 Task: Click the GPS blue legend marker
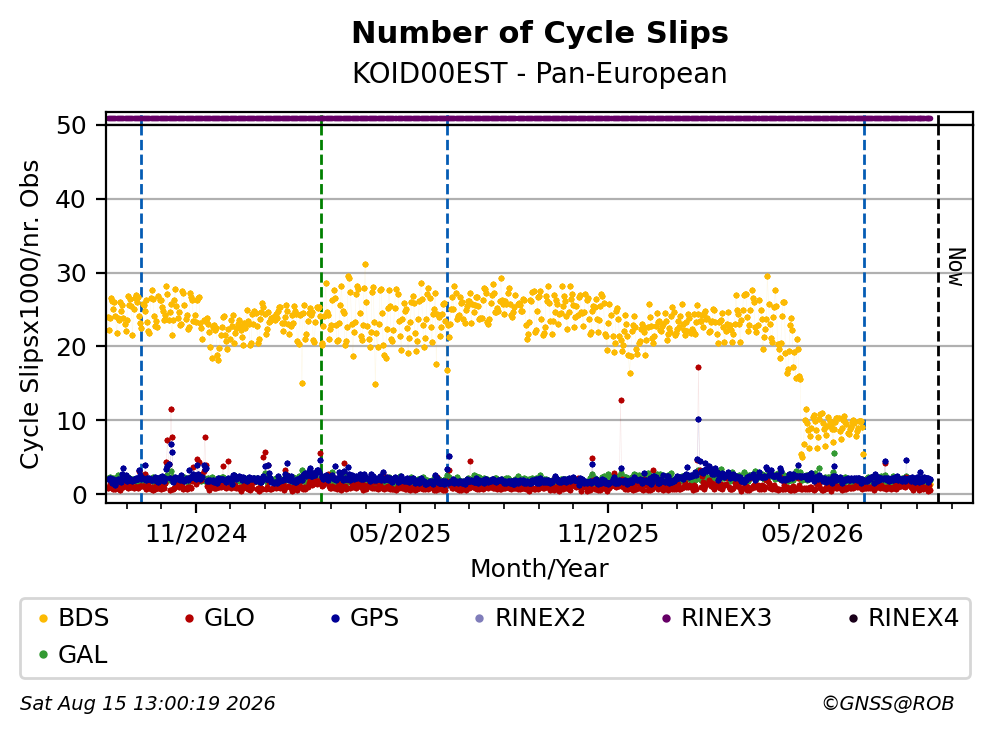point(336,618)
